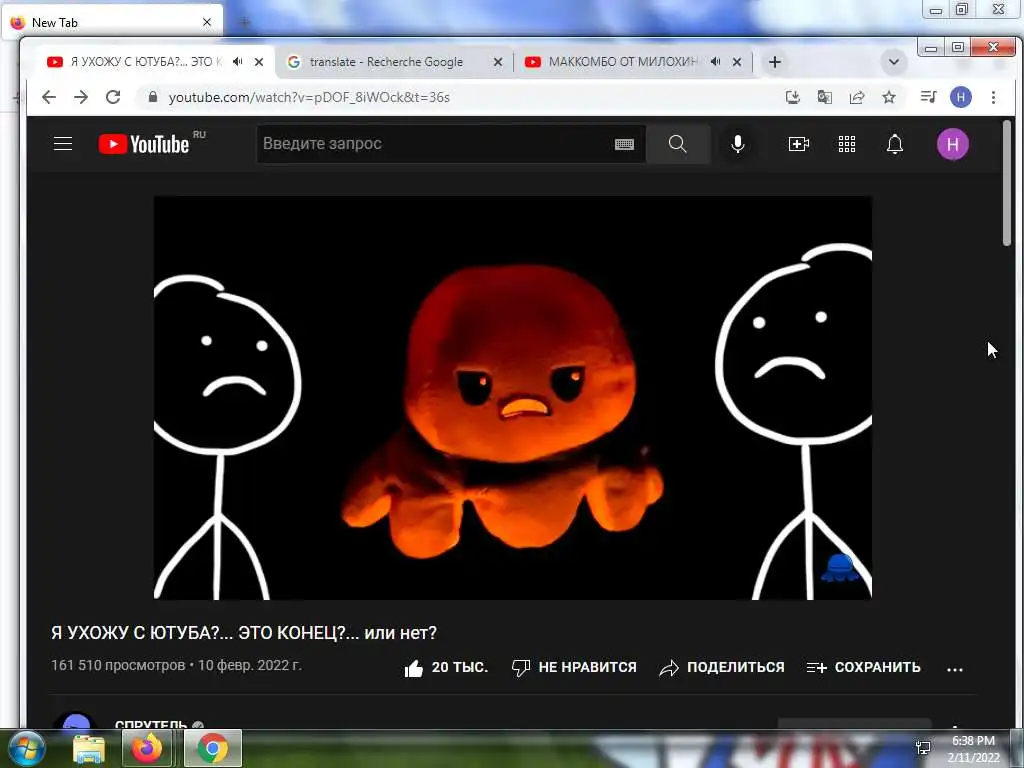
Task: Click ПОДЕЛИТЬСЯ share button
Action: [x=722, y=667]
